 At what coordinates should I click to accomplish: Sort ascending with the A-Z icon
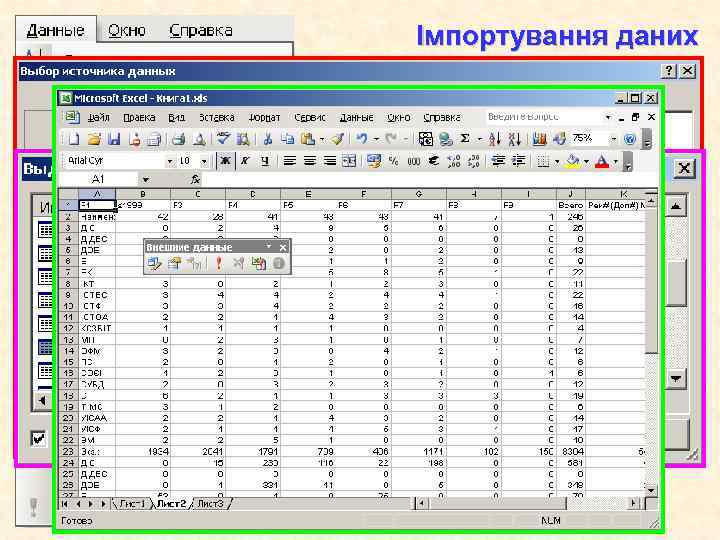[x=495, y=139]
